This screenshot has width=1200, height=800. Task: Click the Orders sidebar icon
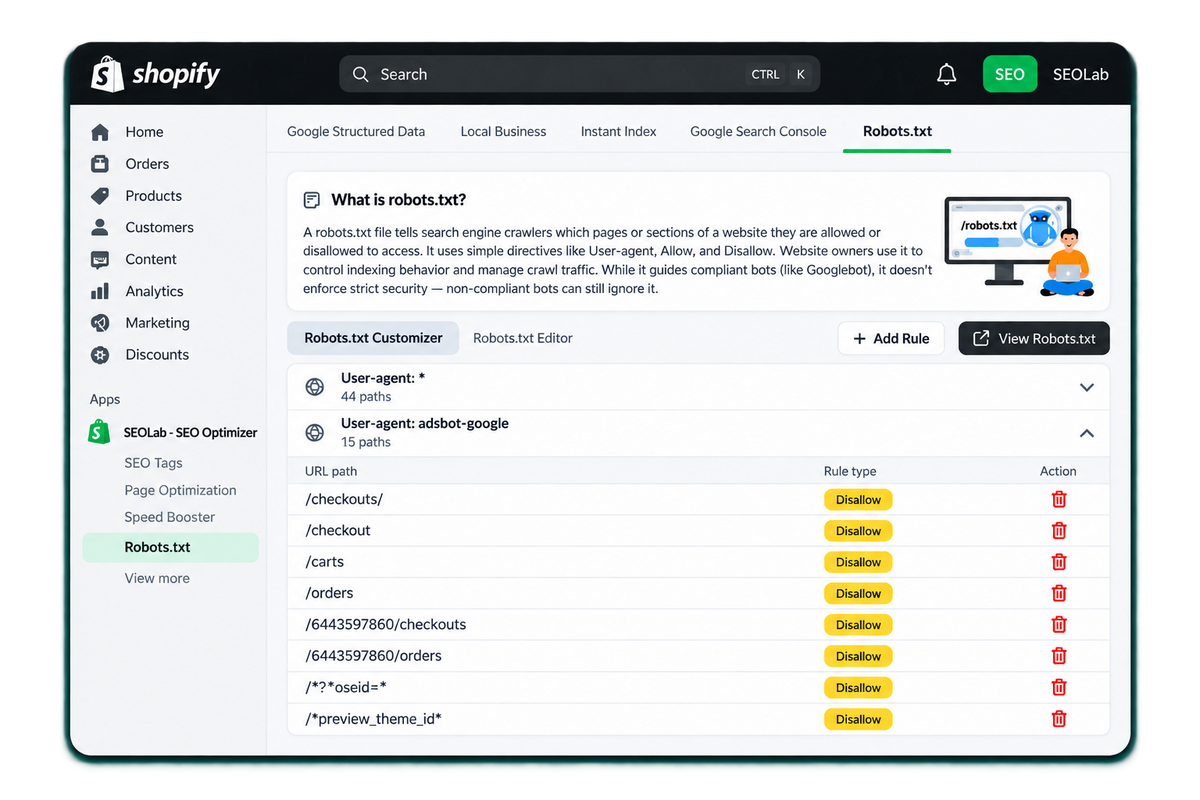coord(100,164)
